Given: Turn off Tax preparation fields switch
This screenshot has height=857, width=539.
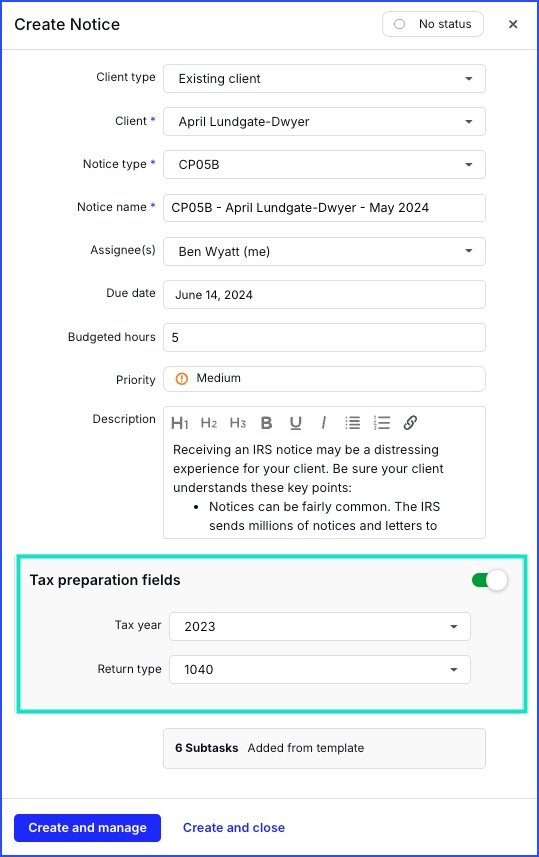Looking at the screenshot, I should (489, 580).
